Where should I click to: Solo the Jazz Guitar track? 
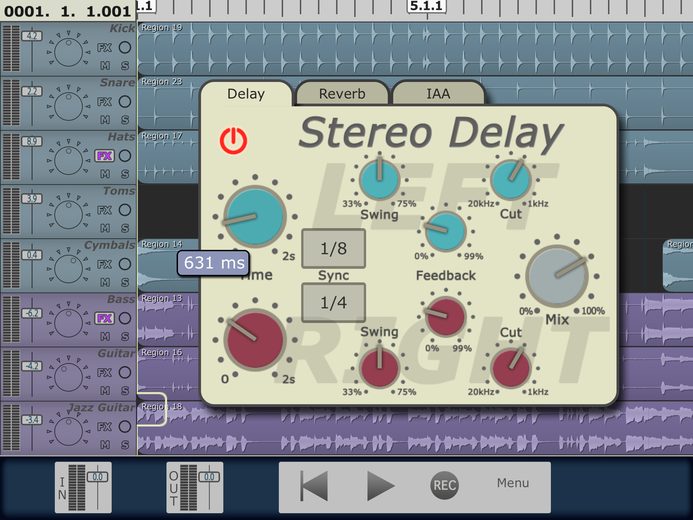click(x=125, y=444)
